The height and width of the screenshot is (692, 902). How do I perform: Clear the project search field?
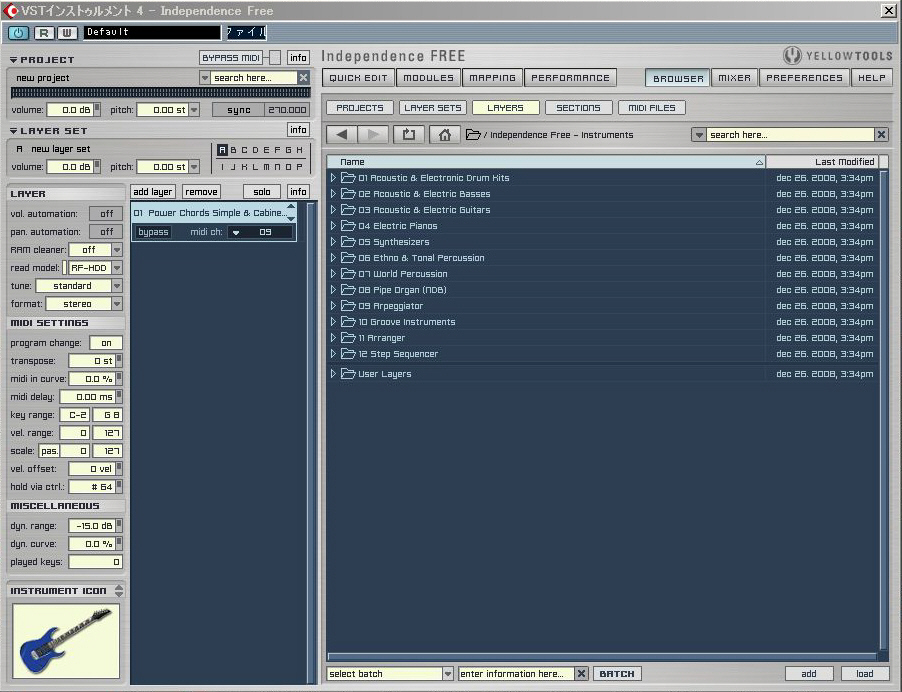(x=304, y=77)
